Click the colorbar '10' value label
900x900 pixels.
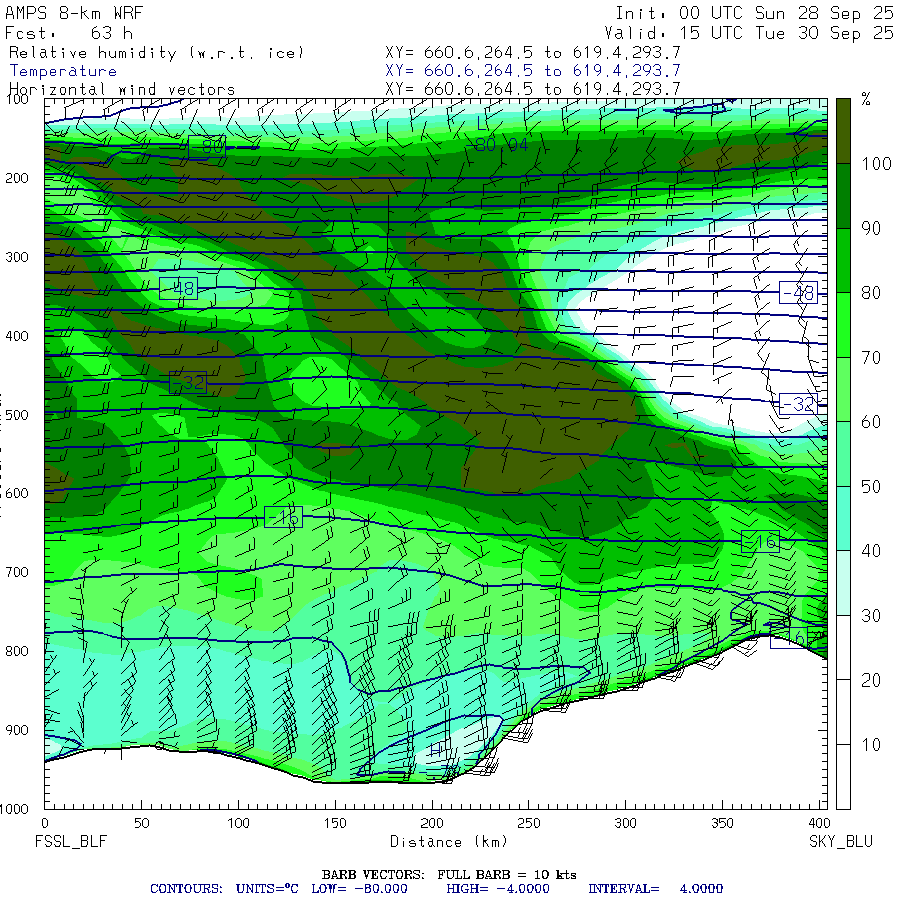click(x=871, y=745)
